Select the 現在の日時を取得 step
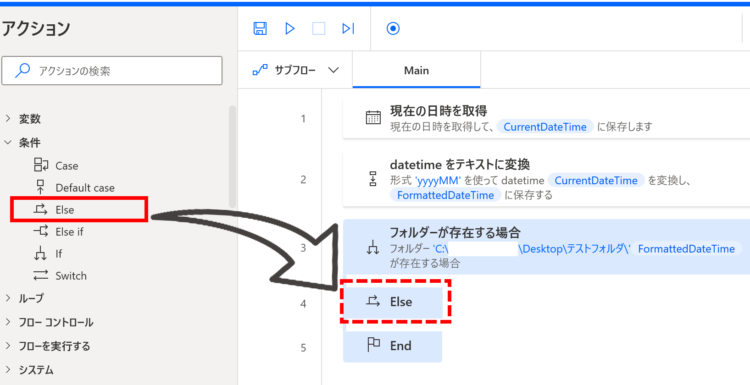 tap(546, 118)
